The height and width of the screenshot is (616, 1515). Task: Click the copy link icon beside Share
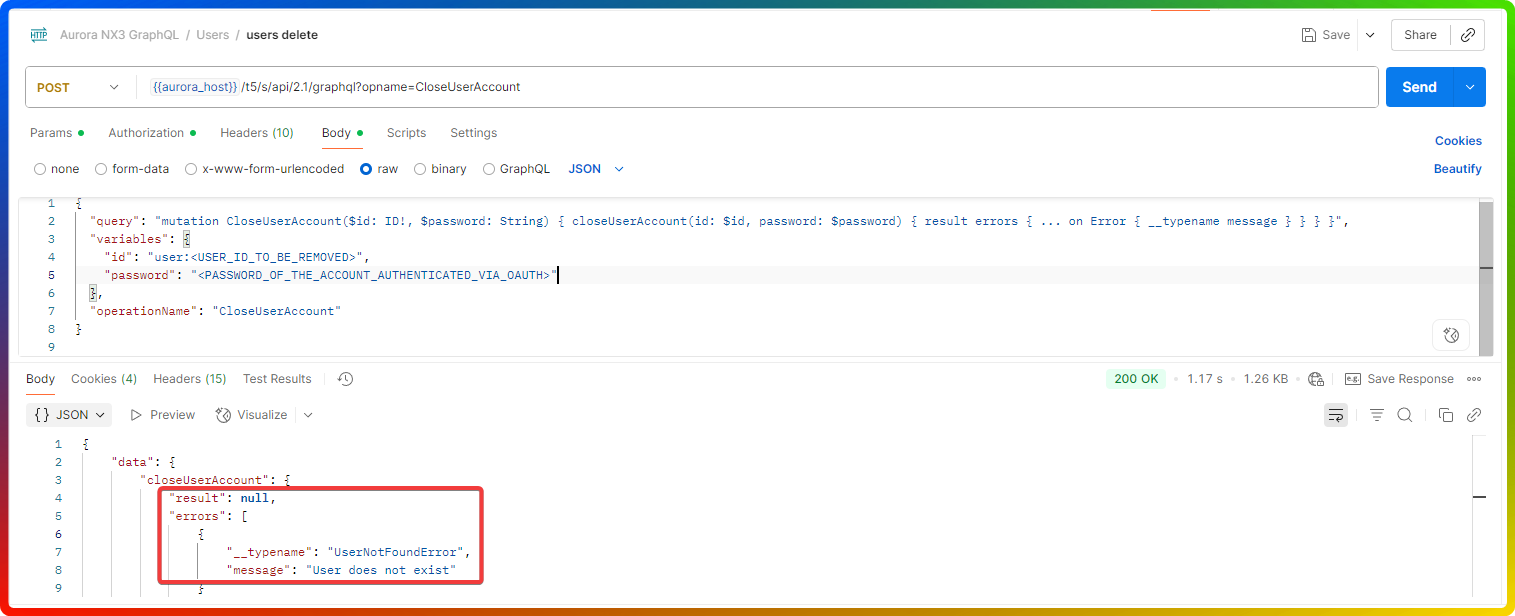pos(1467,35)
